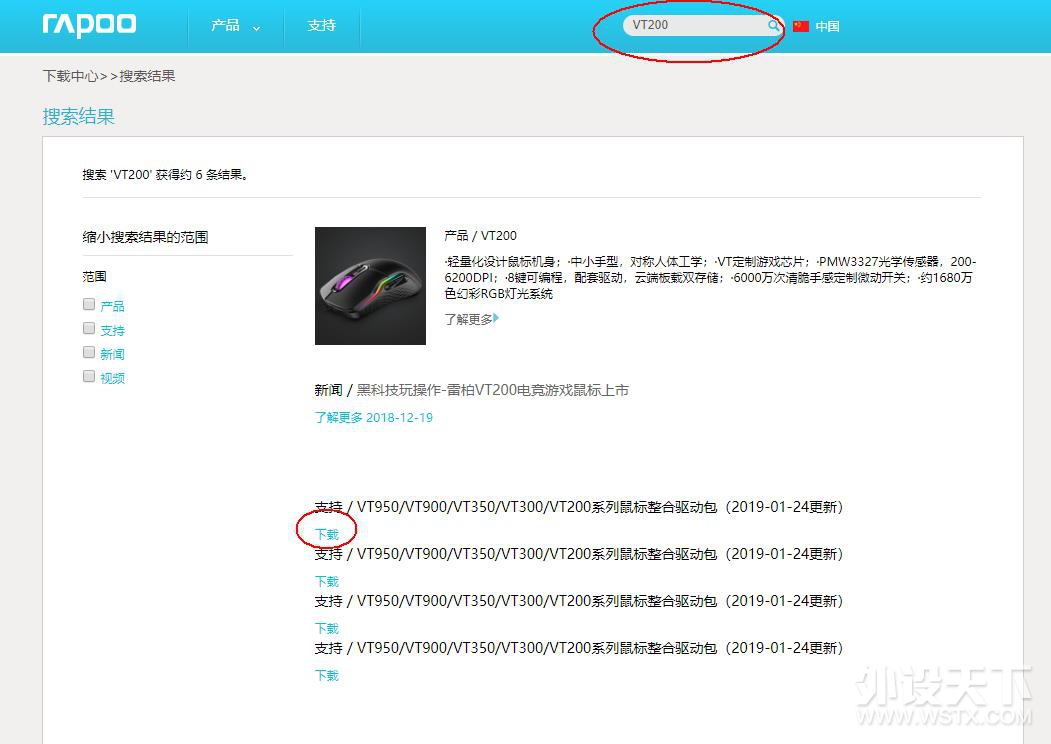Image resolution: width=1051 pixels, height=744 pixels.
Task: Click the 支持 filter label link
Action: 113,330
